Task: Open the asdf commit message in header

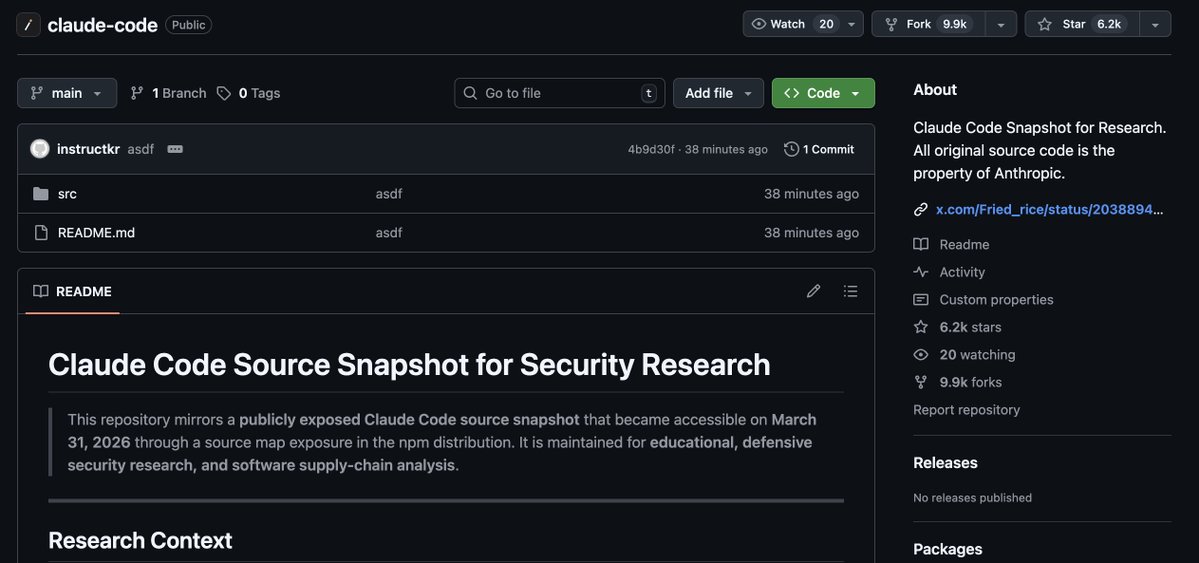Action: pyautogui.click(x=141, y=149)
